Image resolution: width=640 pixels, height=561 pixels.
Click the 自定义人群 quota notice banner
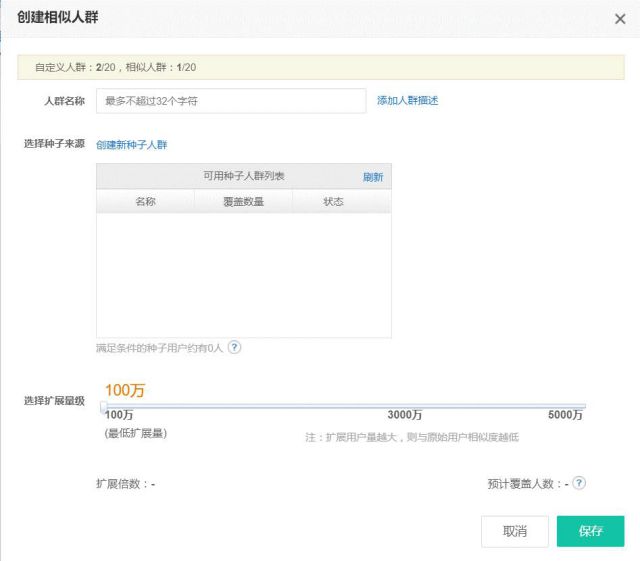coord(320,67)
